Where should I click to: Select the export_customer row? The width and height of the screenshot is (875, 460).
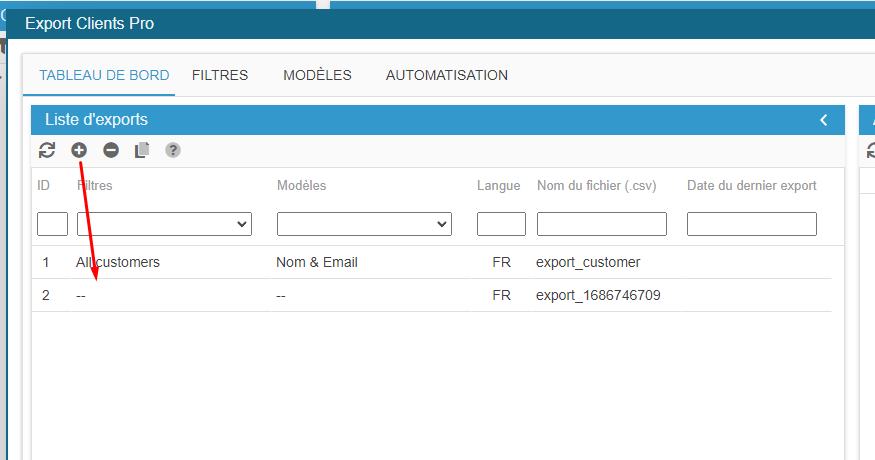(x=587, y=262)
